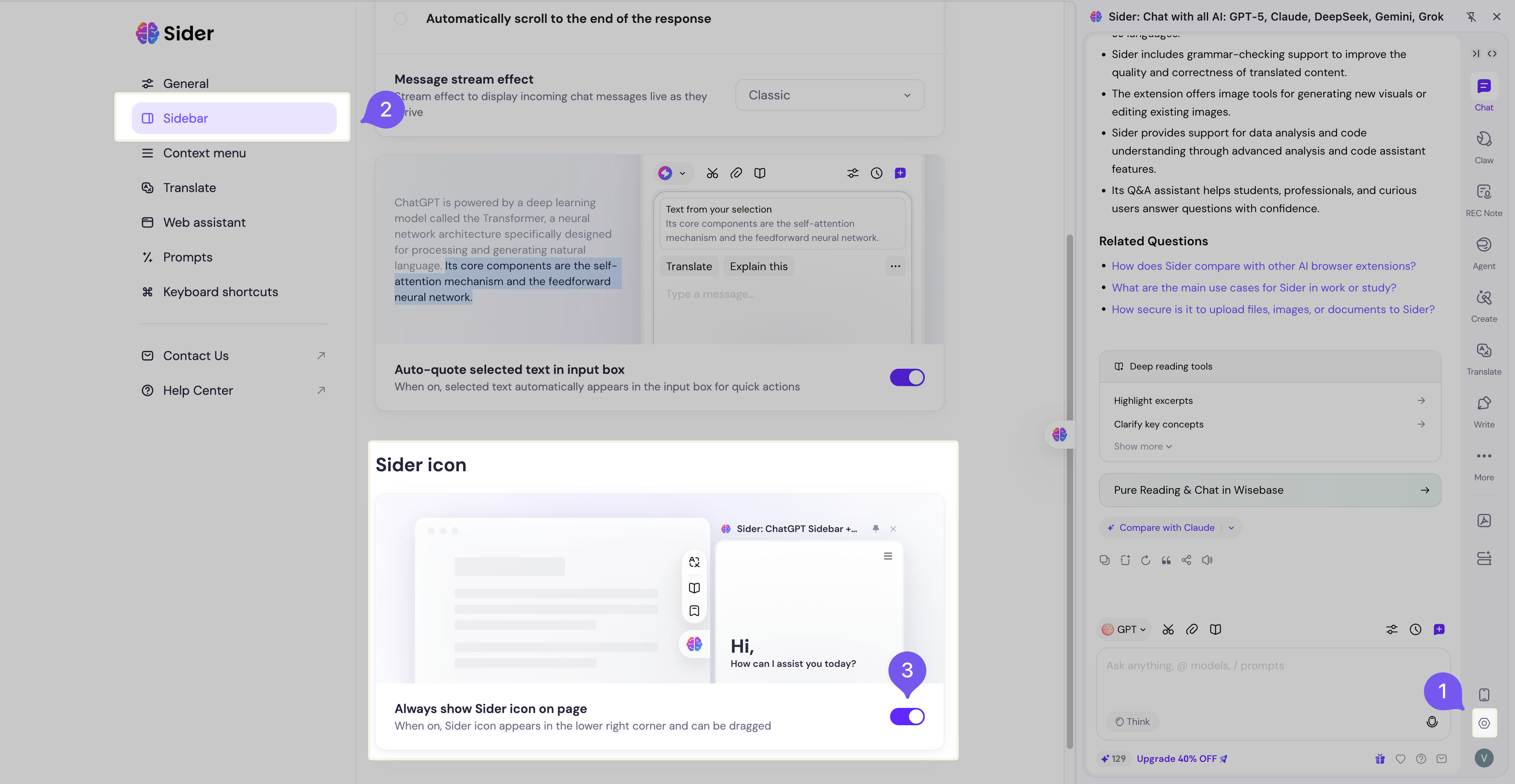Click the settings page vertical scrollbar
This screenshot has height=784, width=1515.
point(1070,491)
